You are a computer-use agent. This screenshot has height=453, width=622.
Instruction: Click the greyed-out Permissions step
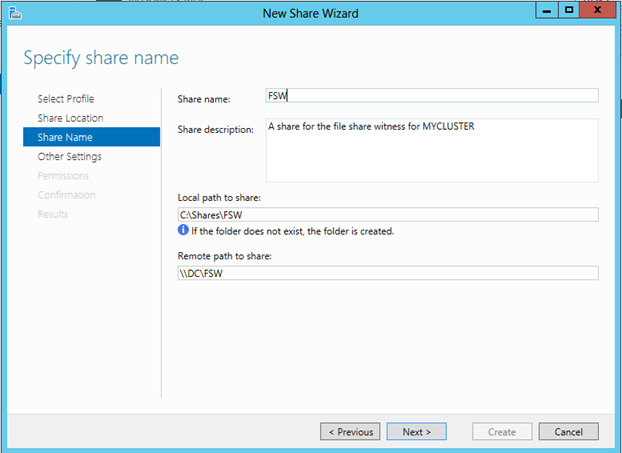pyautogui.click(x=62, y=176)
